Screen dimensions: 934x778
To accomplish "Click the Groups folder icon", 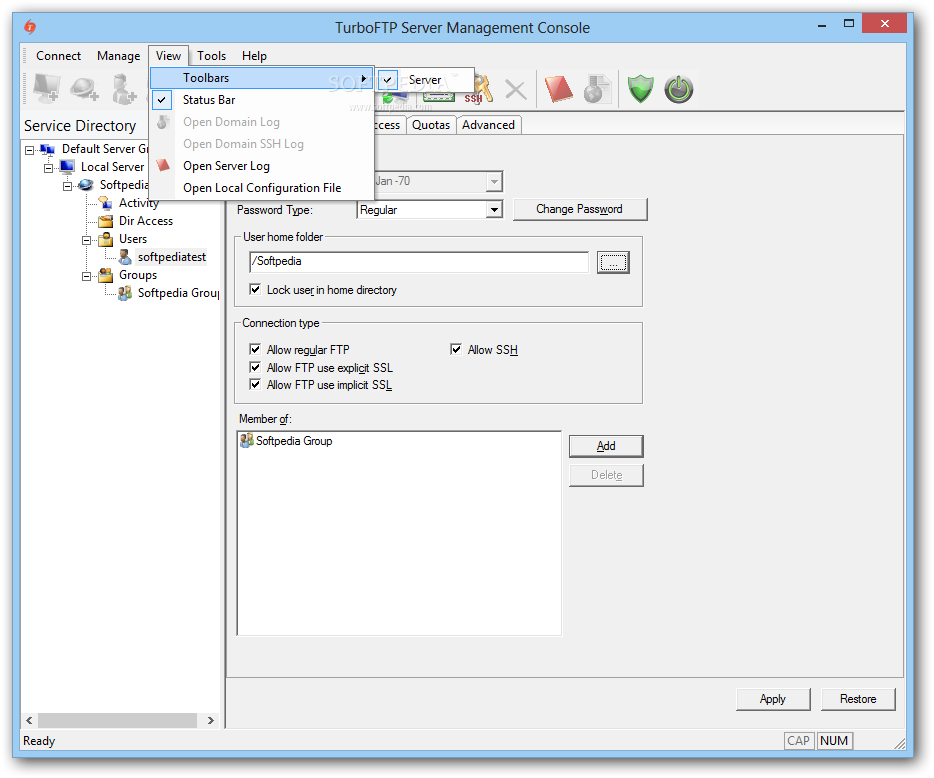I will point(105,275).
